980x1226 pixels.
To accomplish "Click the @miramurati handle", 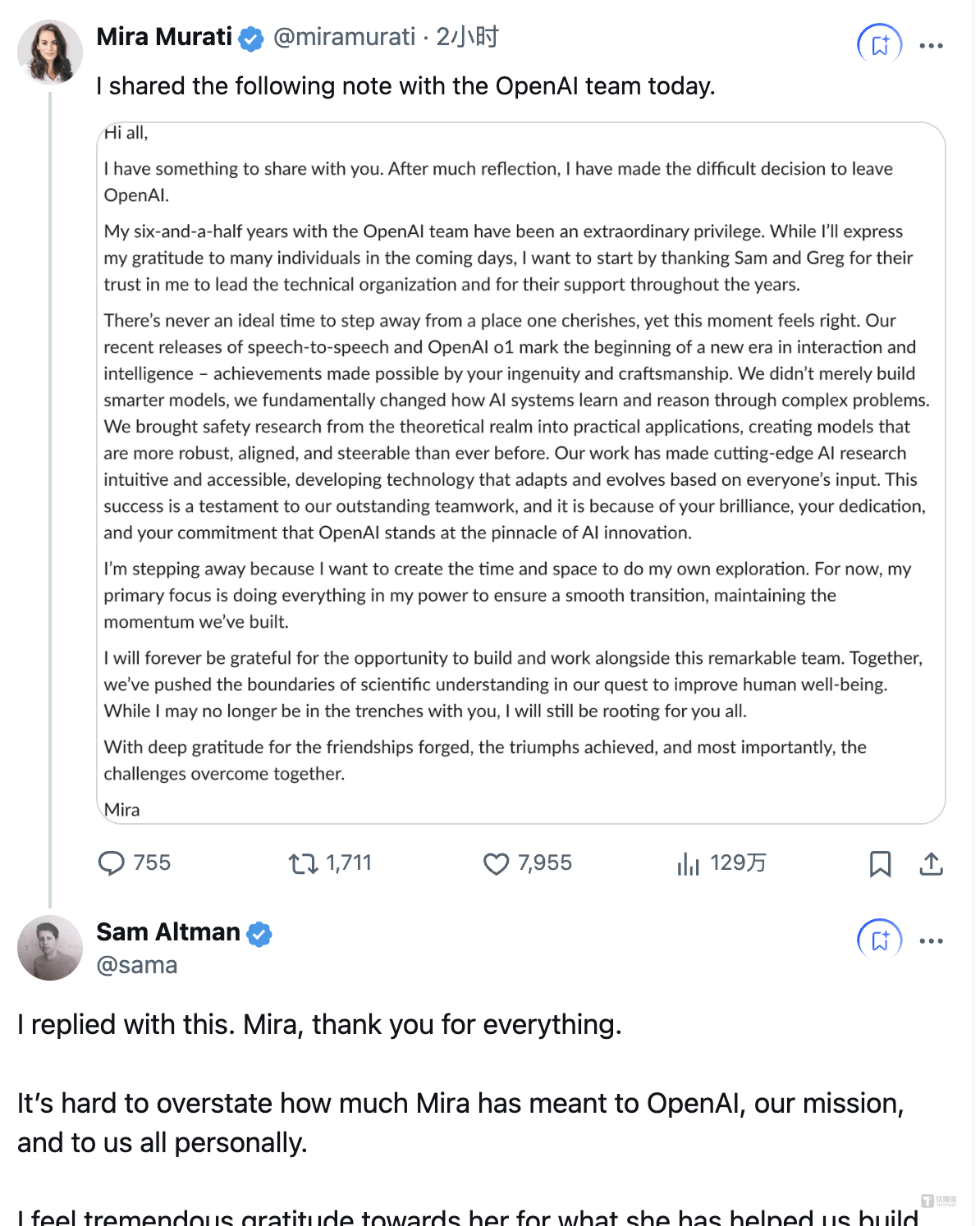I will pyautogui.click(x=344, y=37).
